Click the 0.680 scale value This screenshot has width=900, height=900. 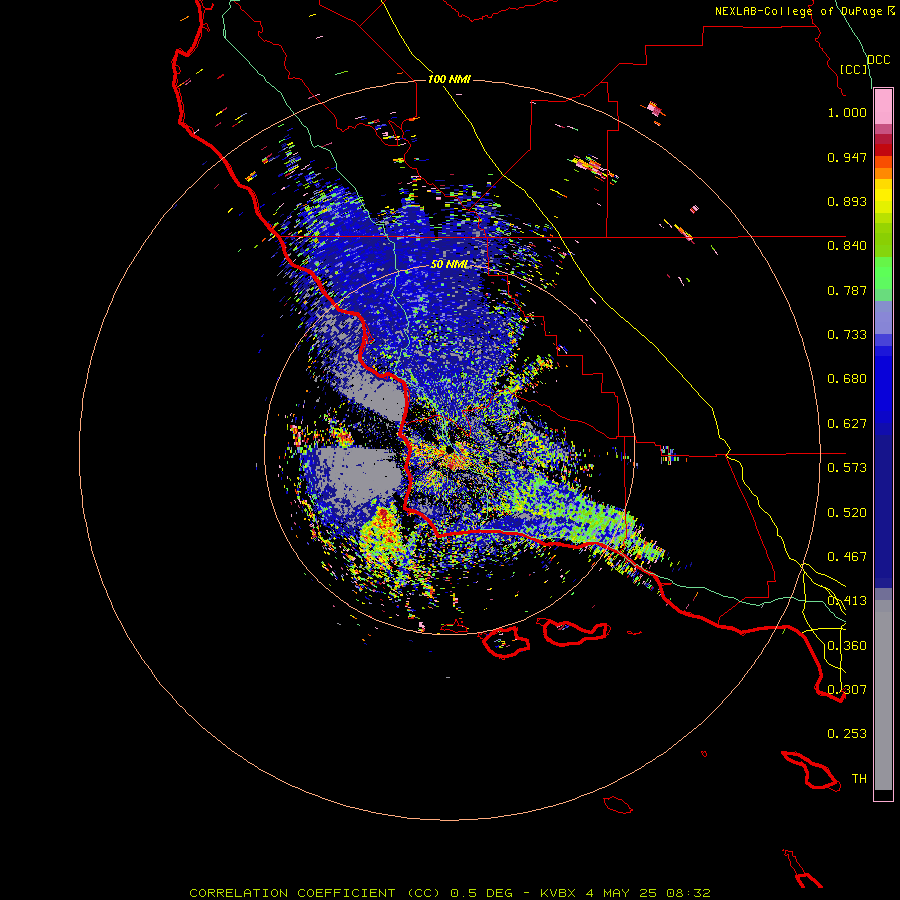click(x=847, y=379)
